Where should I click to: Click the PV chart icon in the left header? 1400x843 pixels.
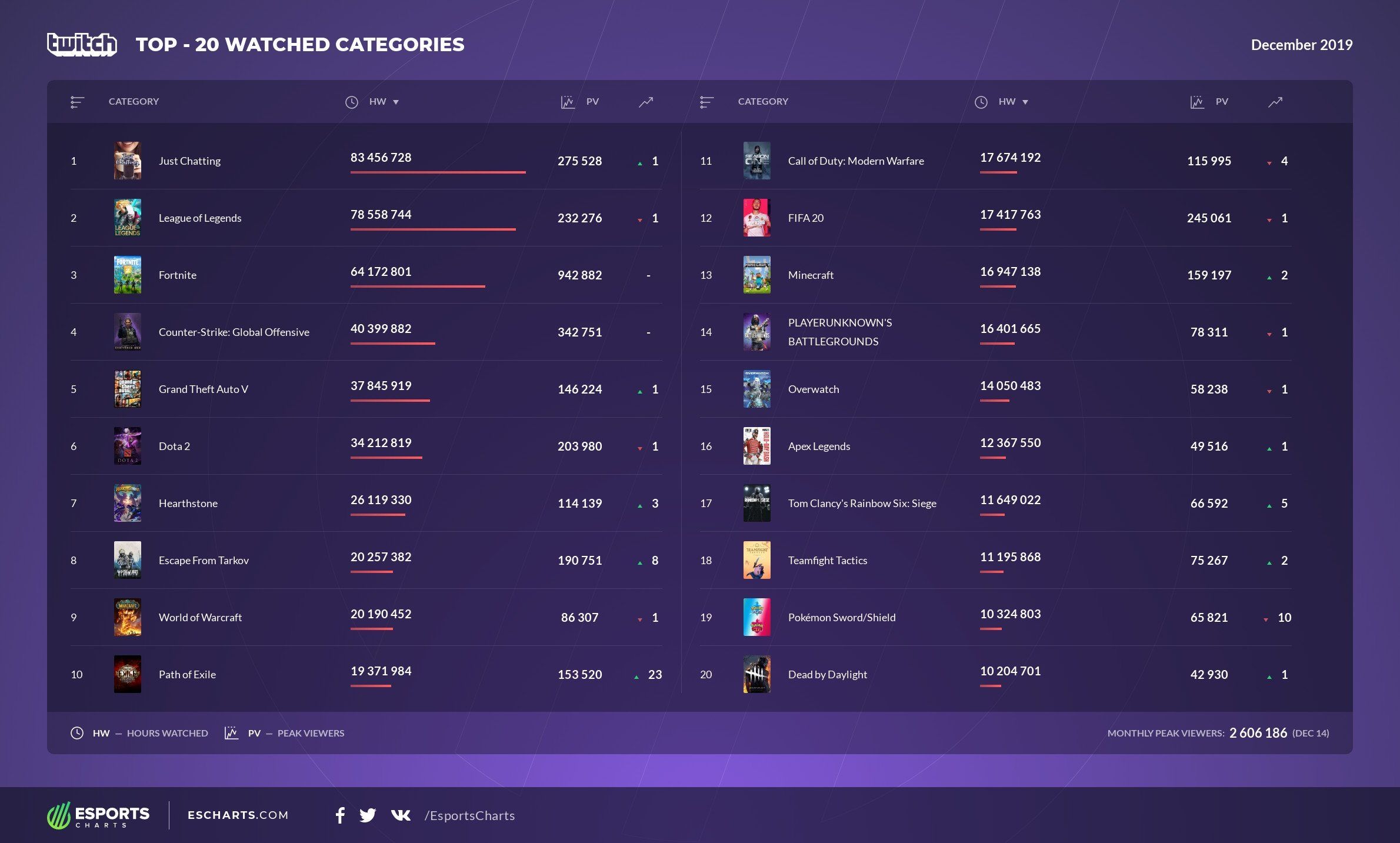pyautogui.click(x=566, y=101)
